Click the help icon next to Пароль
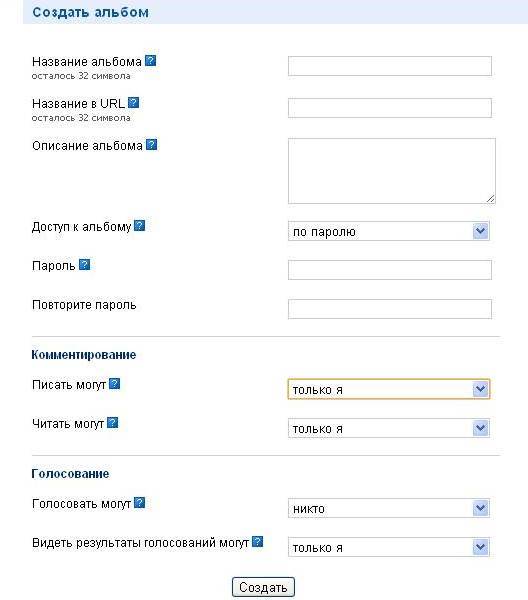 click(85, 265)
